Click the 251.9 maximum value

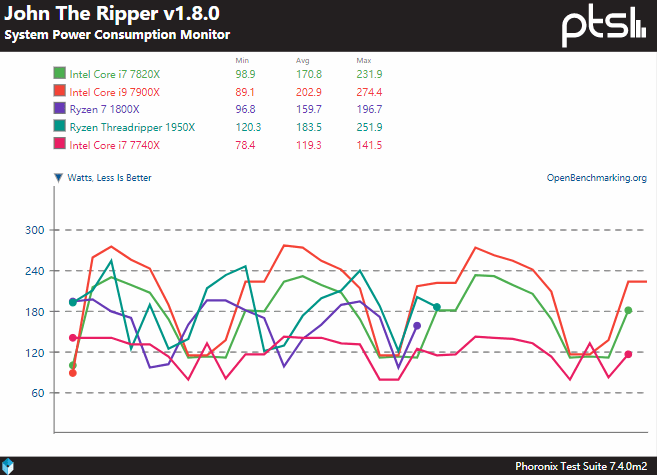(369, 127)
